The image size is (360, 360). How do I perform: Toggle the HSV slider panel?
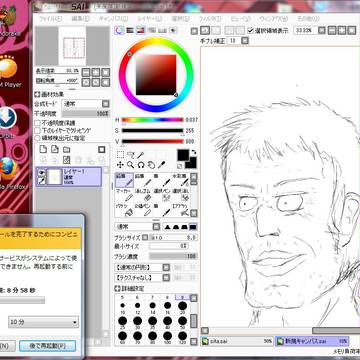(141, 31)
